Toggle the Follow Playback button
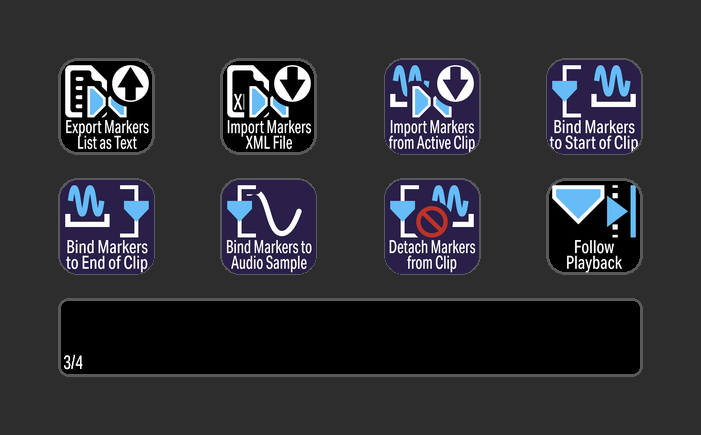Viewport: 701px width, 435px height. [x=594, y=227]
